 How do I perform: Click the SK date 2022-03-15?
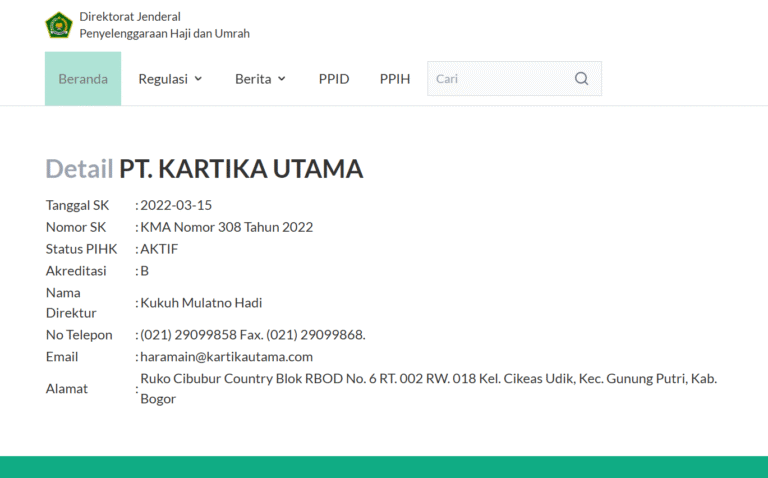click(176, 205)
